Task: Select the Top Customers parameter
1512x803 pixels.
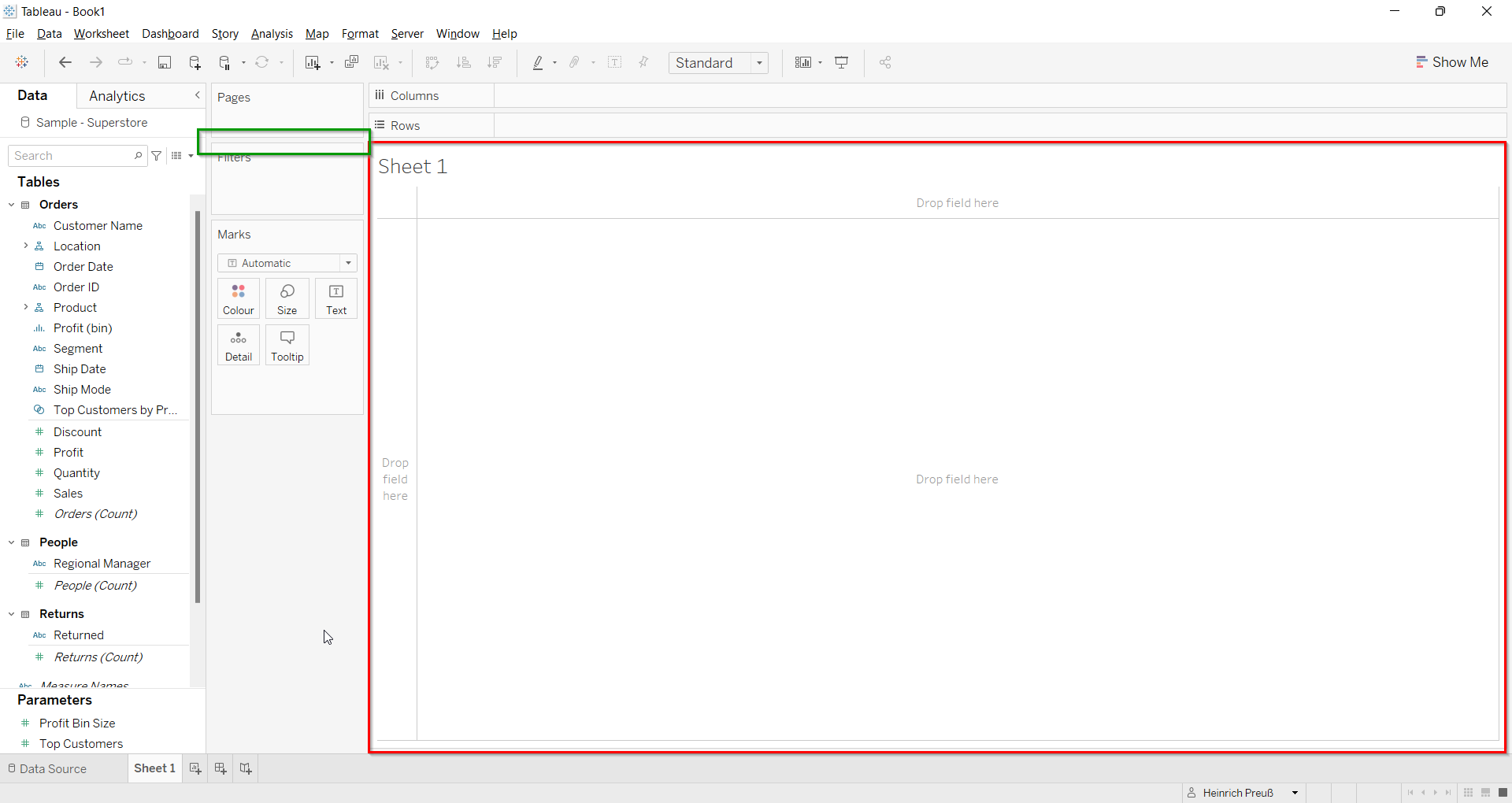Action: (x=81, y=744)
